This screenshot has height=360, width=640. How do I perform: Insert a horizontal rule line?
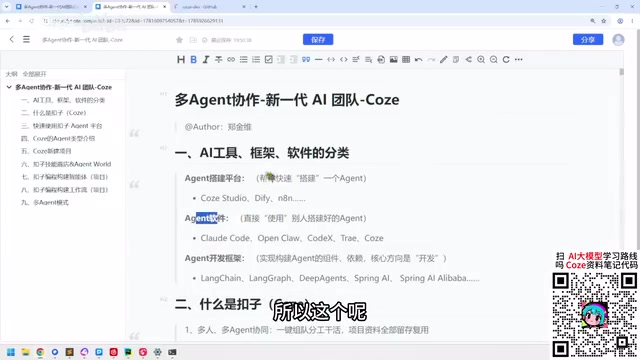(x=319, y=60)
